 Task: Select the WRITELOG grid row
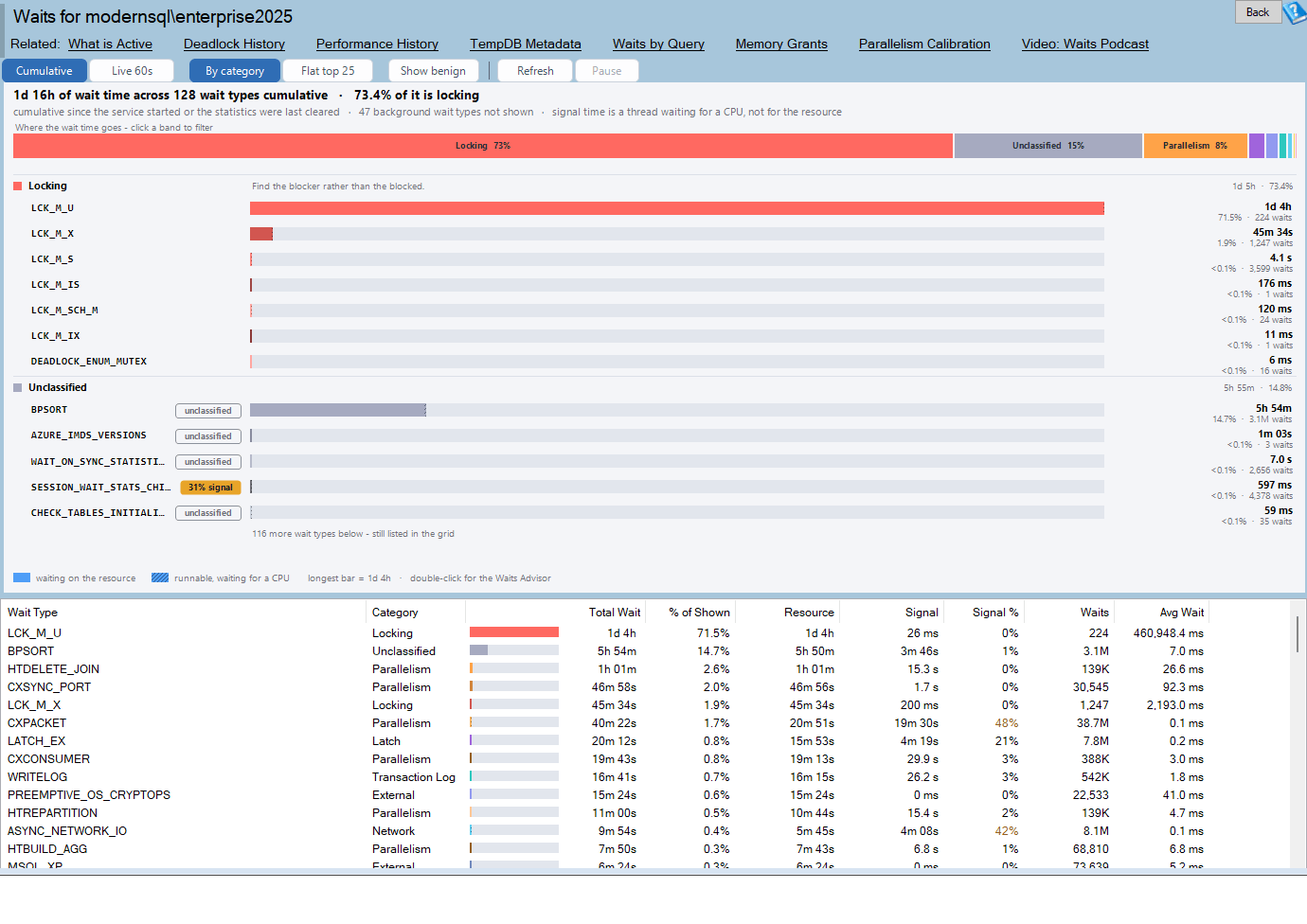pos(606,777)
